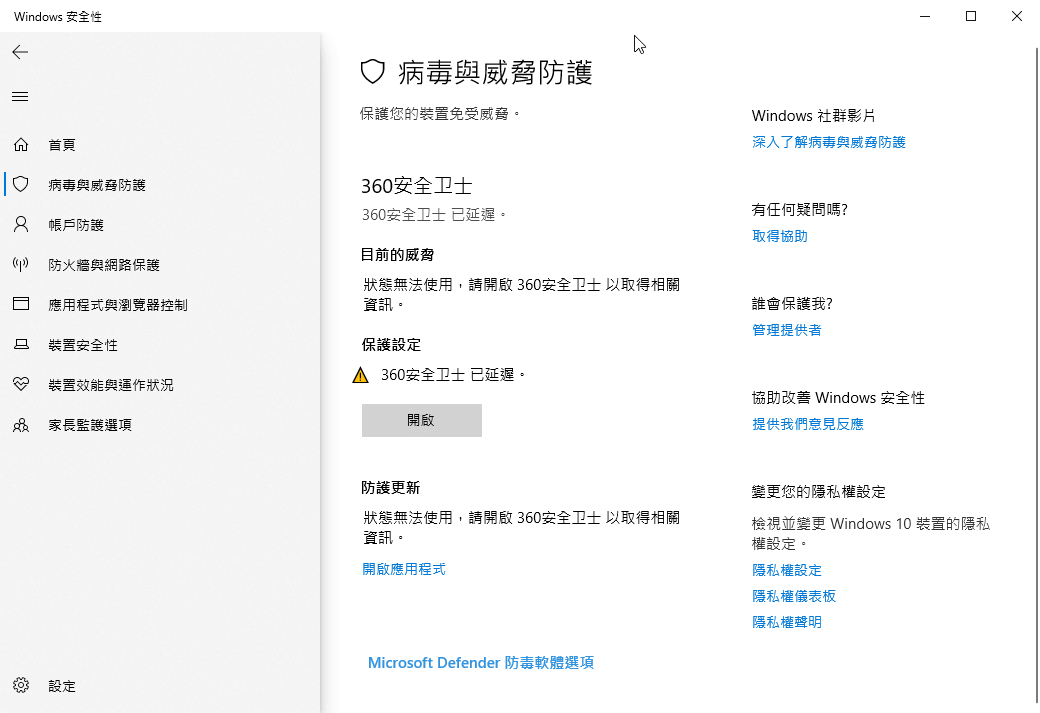Viewport: 1040px width, 713px height.
Task: Select 病毒與威脅防護 in sidebar
Action: click(x=97, y=185)
